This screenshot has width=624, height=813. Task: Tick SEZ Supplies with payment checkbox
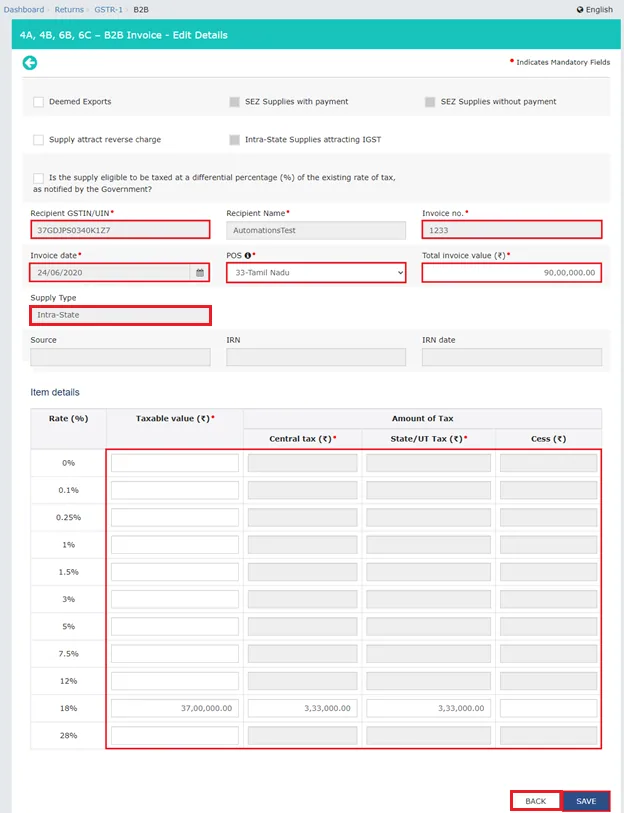tap(234, 102)
